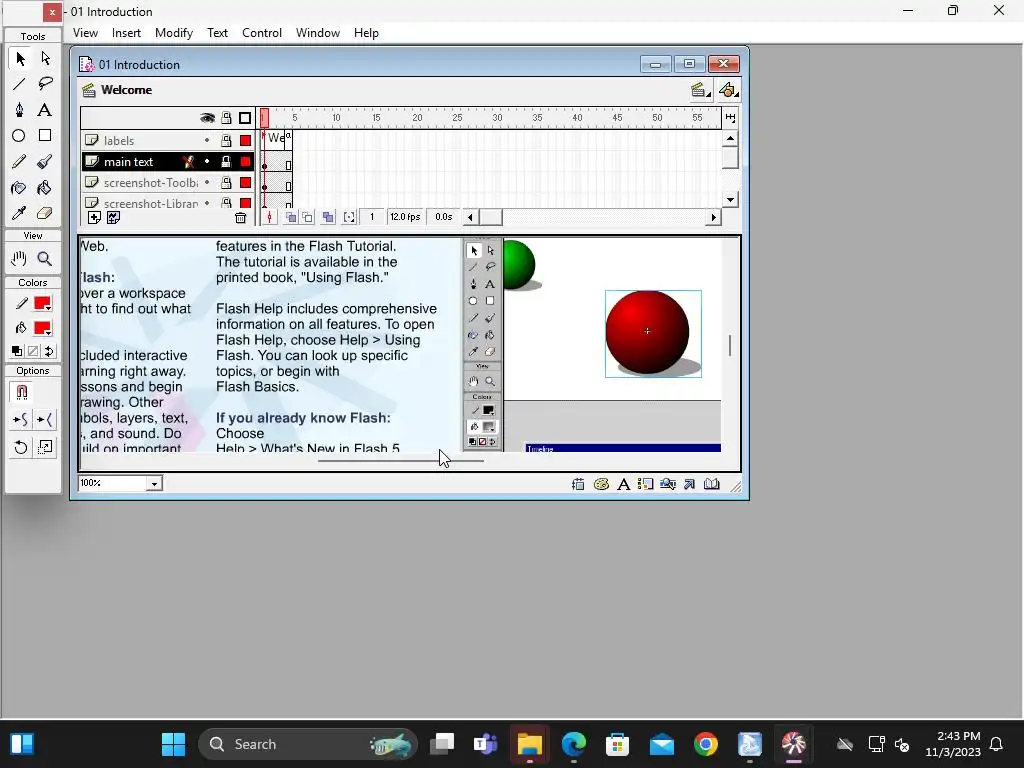Select the Line tool

pyautogui.click(x=19, y=84)
